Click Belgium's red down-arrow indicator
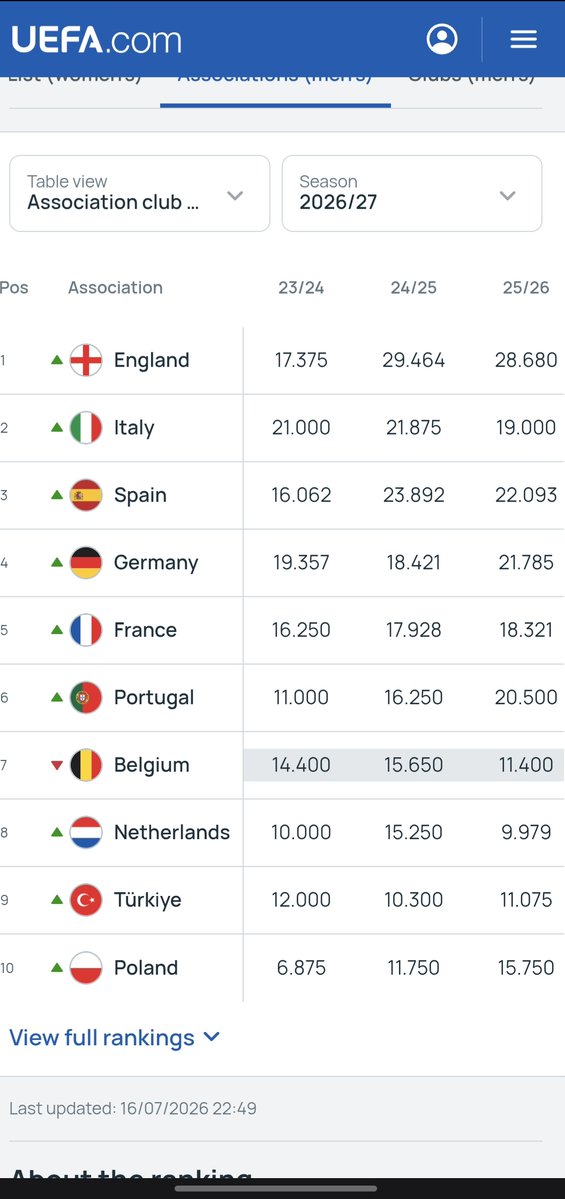The height and width of the screenshot is (1199, 565). click(x=57, y=765)
